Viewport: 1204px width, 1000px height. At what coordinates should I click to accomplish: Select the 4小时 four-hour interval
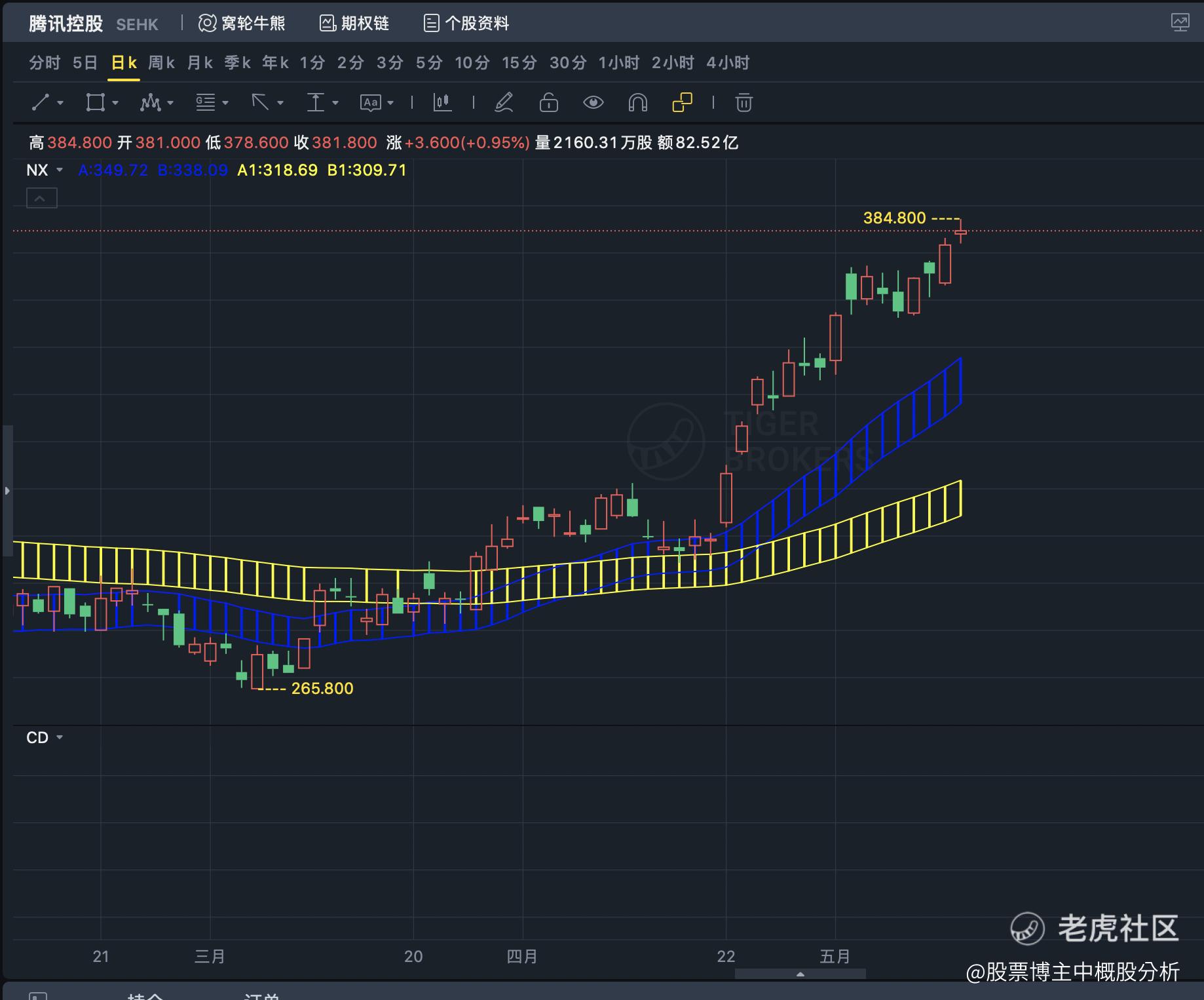[x=728, y=63]
